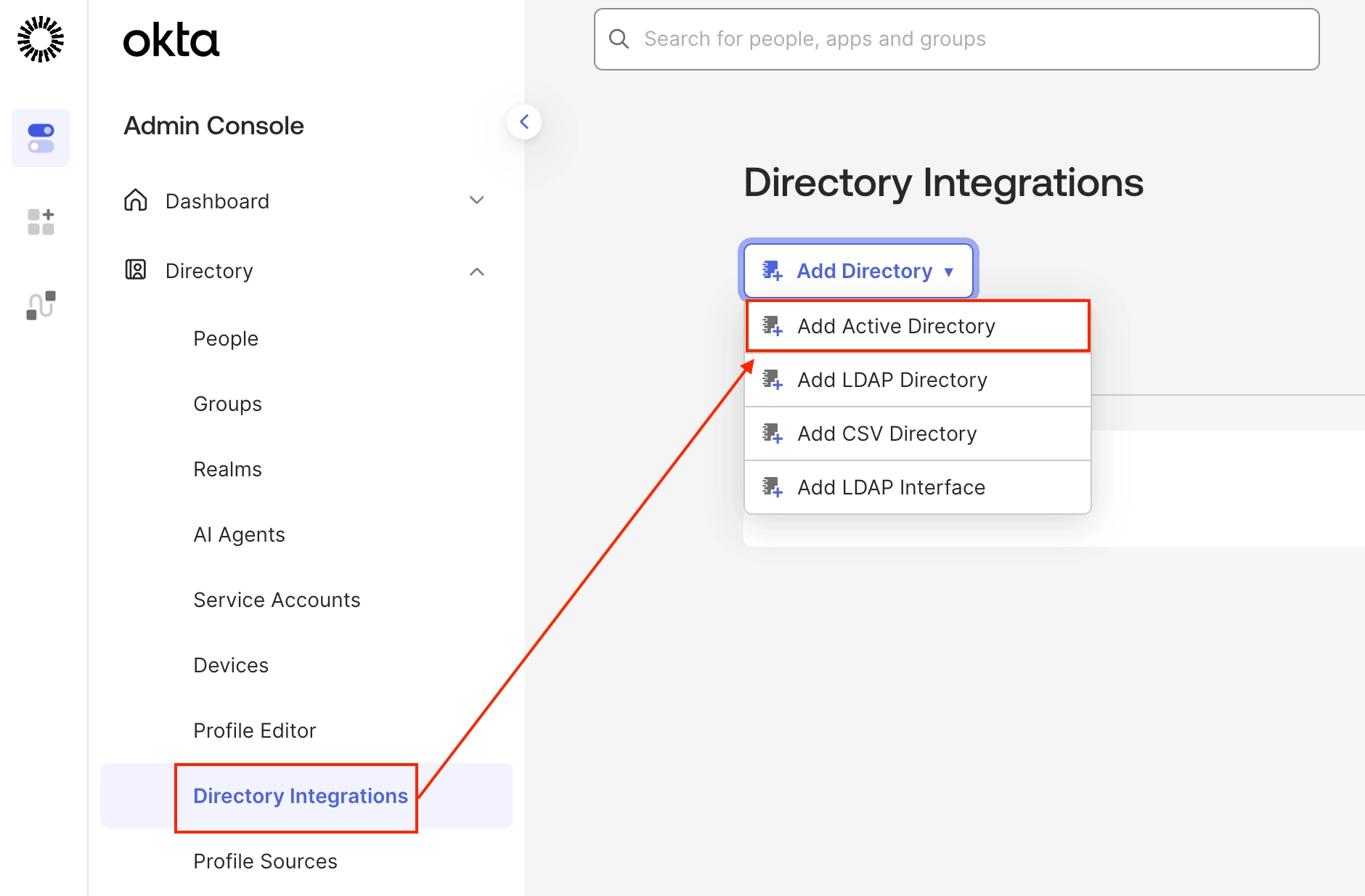The width and height of the screenshot is (1365, 896).
Task: Go to Service Accounts
Action: 277,600
